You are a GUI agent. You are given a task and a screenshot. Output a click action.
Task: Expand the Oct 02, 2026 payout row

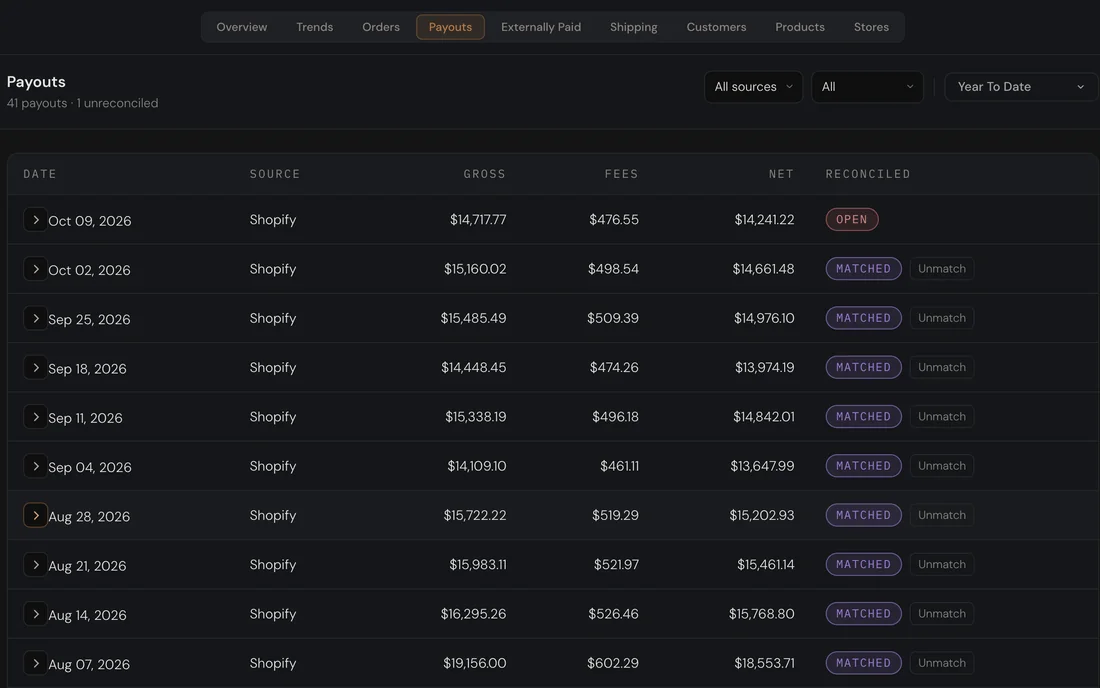(x=35, y=269)
